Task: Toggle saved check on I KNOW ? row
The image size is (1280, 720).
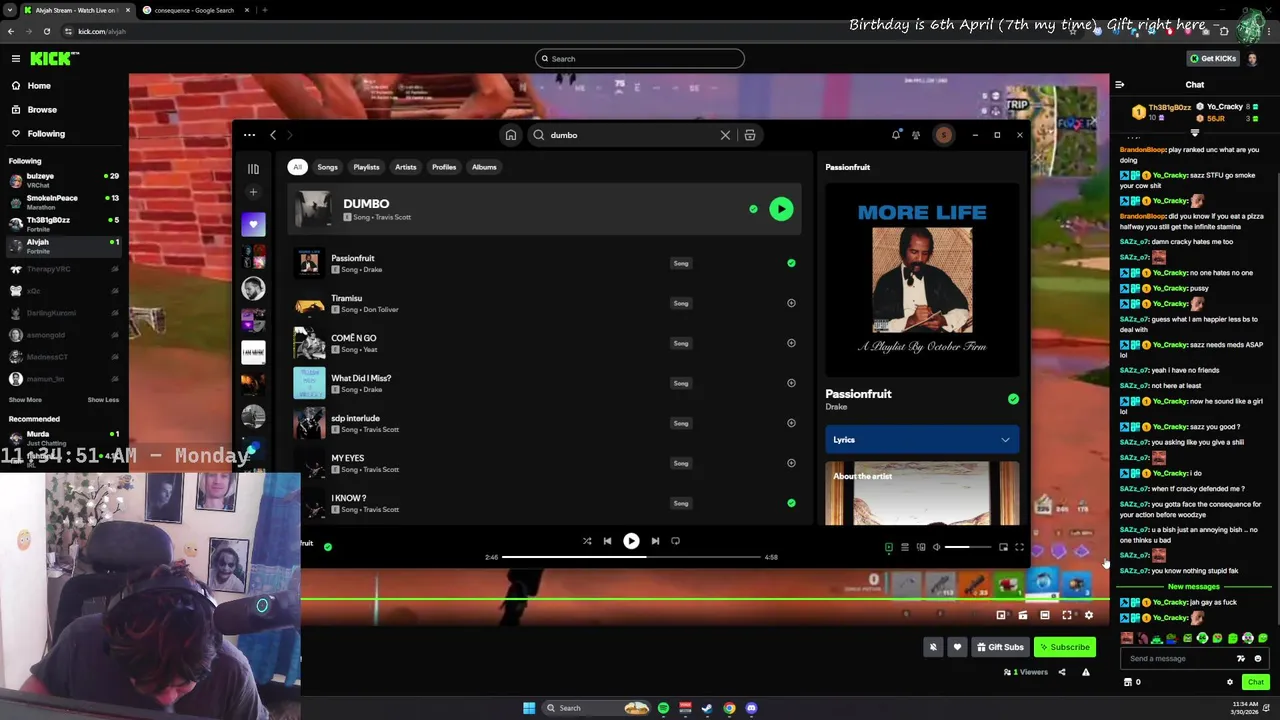Action: tap(791, 503)
